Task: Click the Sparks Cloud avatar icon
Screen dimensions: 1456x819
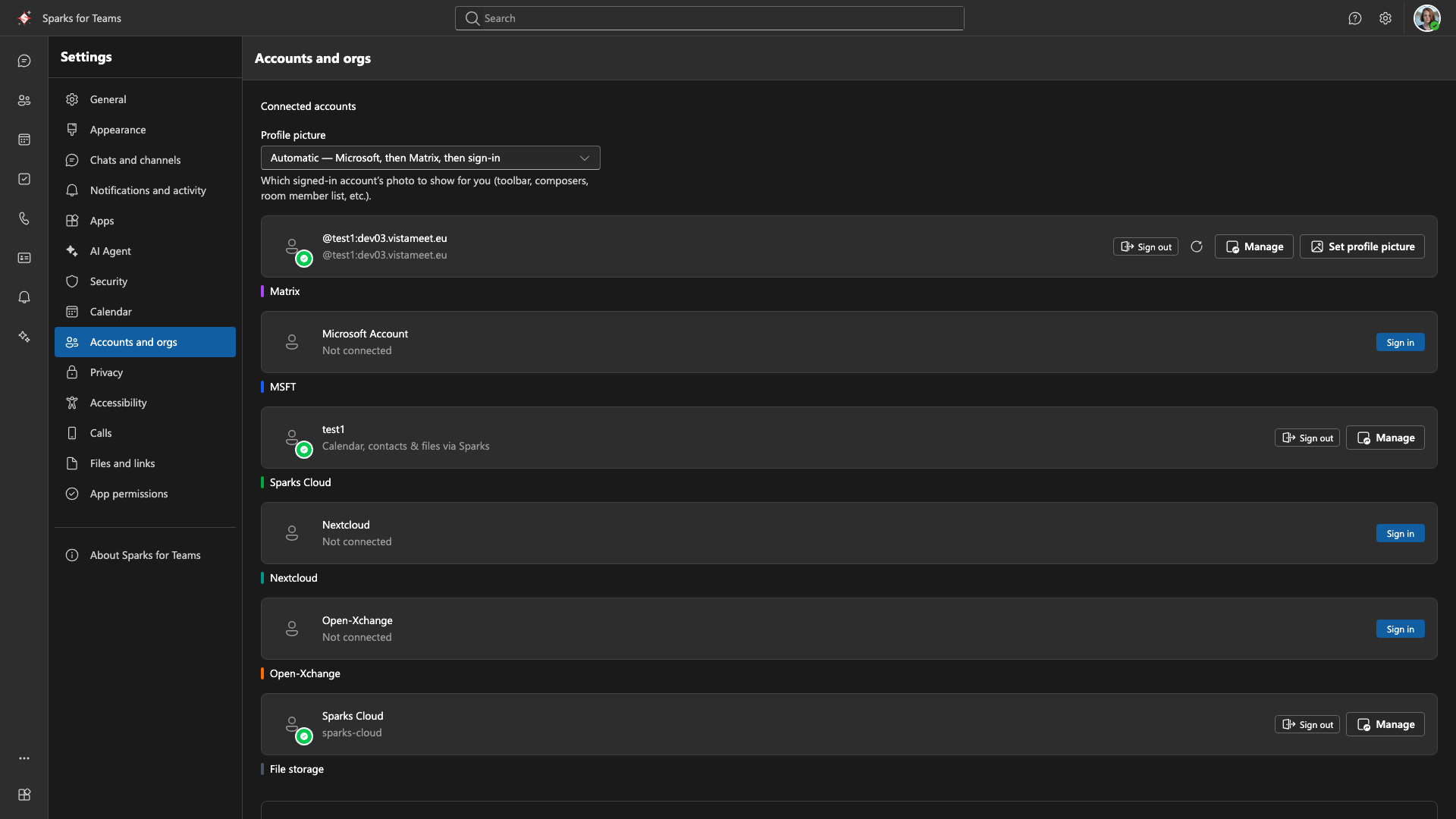Action: [x=292, y=724]
